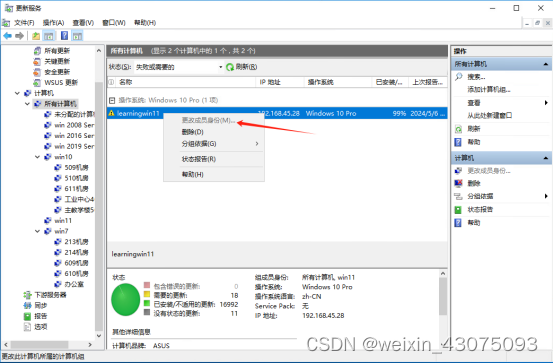The height and width of the screenshot is (363, 553).
Task: Click 从此处新建窗口 action
Action: 490,115
